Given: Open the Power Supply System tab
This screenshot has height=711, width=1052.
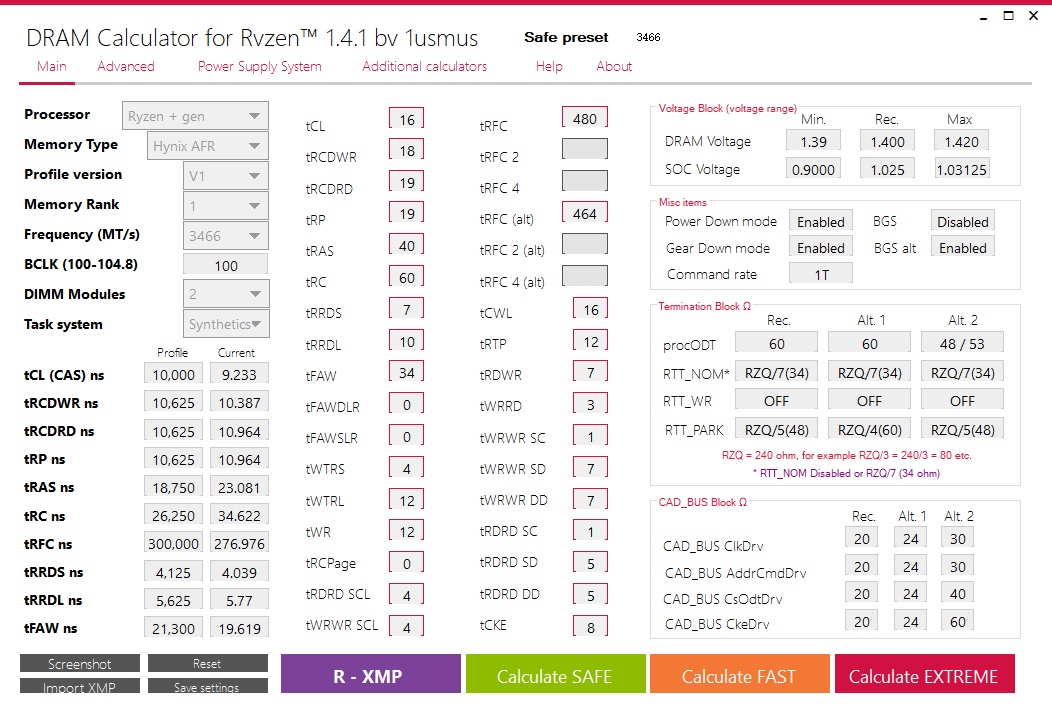Looking at the screenshot, I should pyautogui.click(x=260, y=67).
